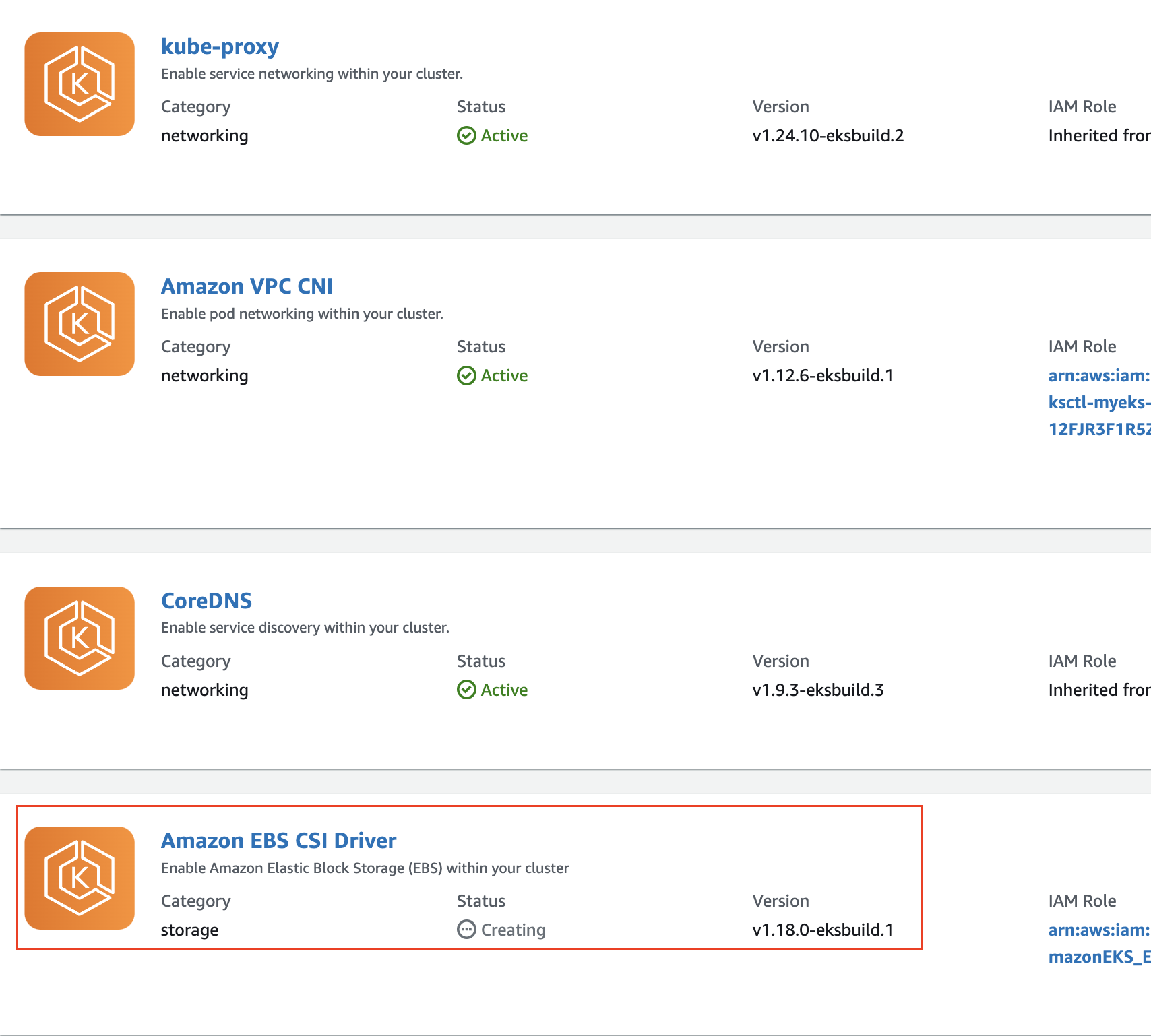Click the networking category of CoreDNS

tap(204, 690)
